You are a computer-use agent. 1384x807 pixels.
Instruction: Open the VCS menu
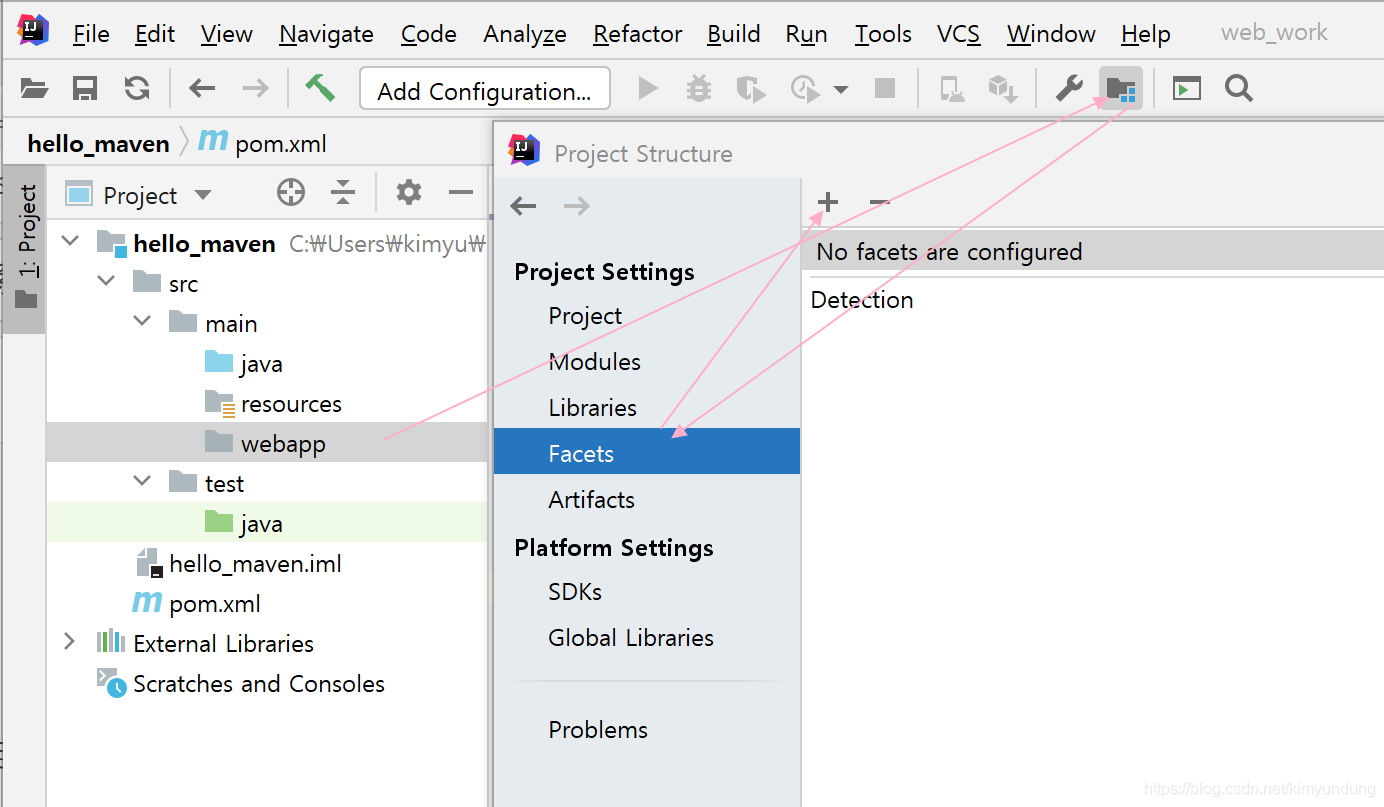click(959, 34)
